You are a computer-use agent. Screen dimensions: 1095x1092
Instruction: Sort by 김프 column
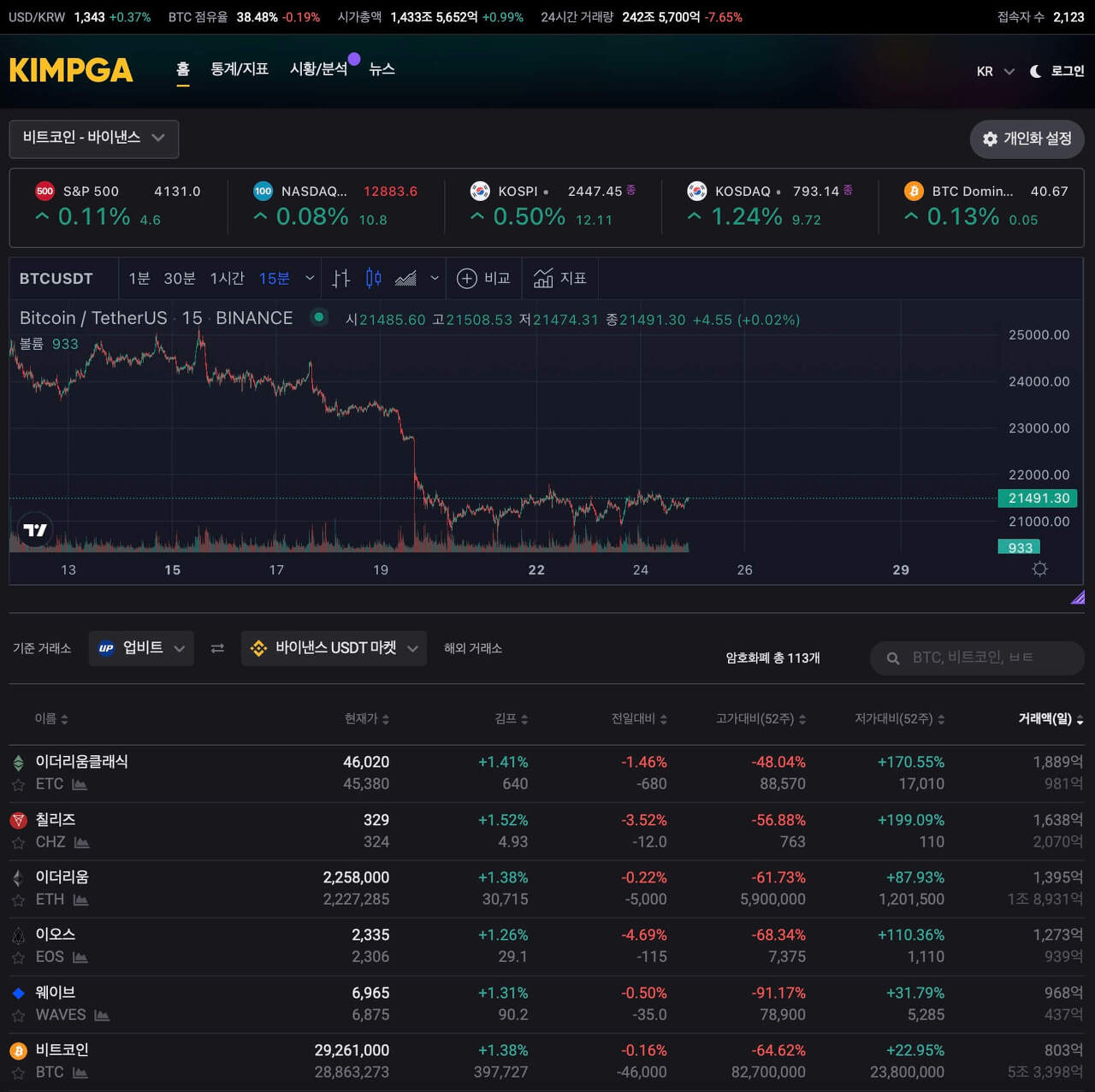[512, 719]
